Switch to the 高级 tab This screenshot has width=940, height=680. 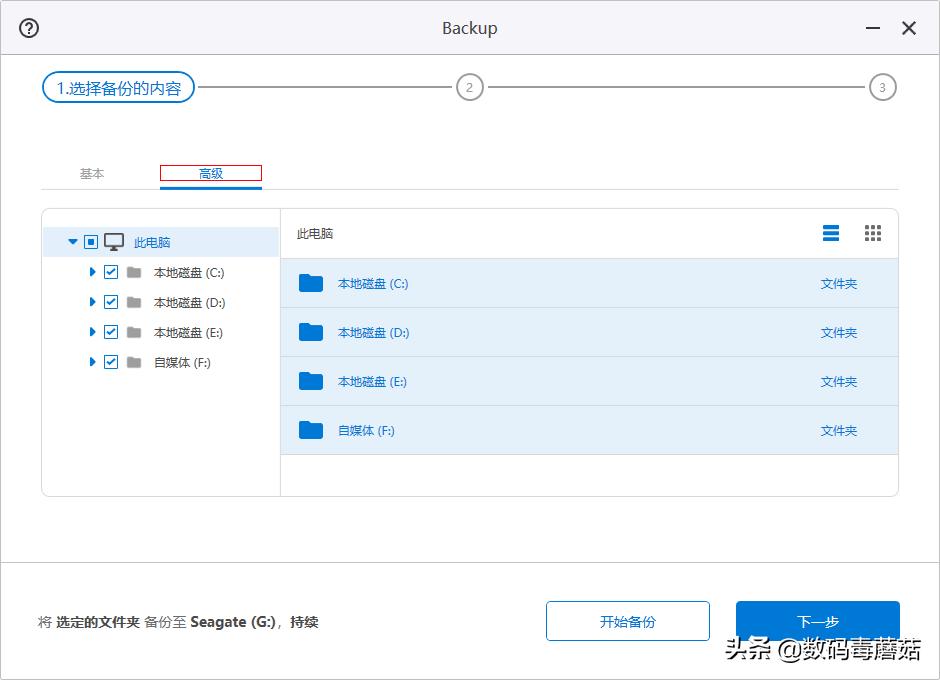point(210,173)
